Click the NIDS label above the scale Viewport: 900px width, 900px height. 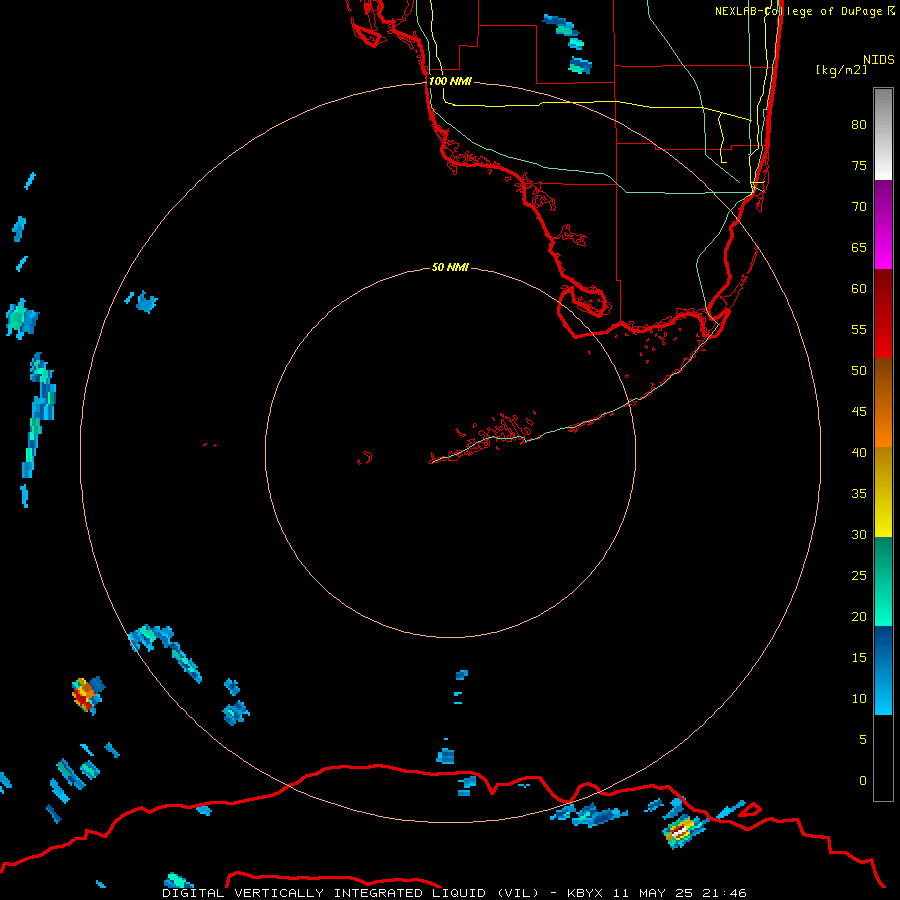[878, 60]
